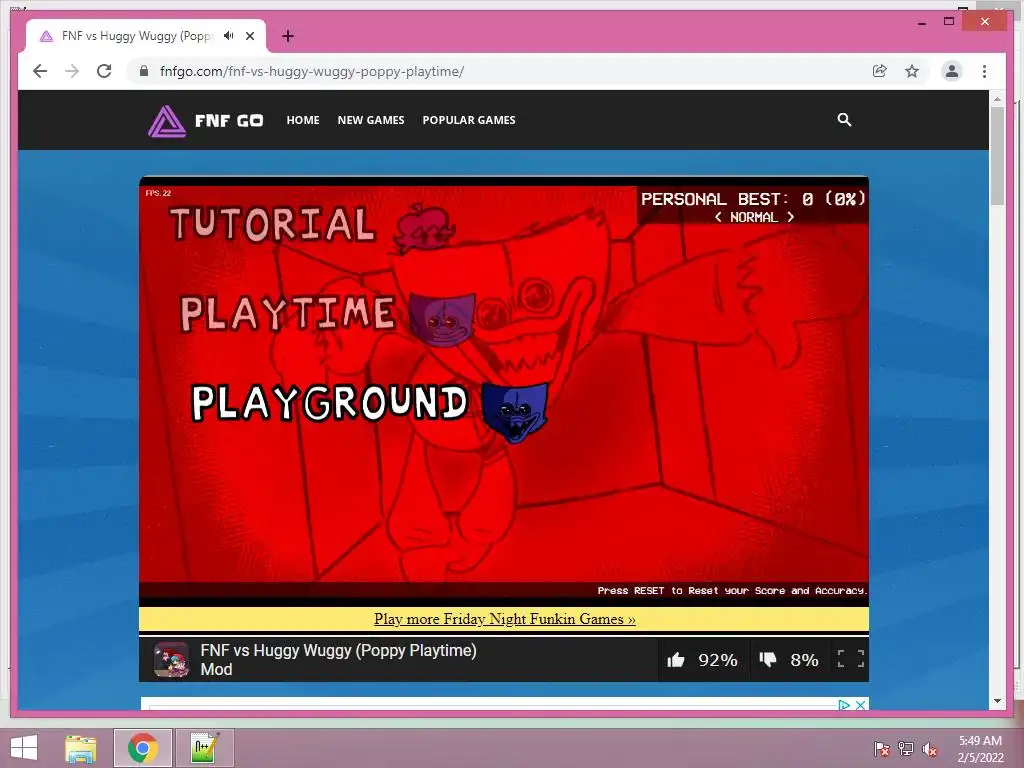Open the notepad app in the taskbar
The height and width of the screenshot is (768, 1024).
[x=204, y=748]
